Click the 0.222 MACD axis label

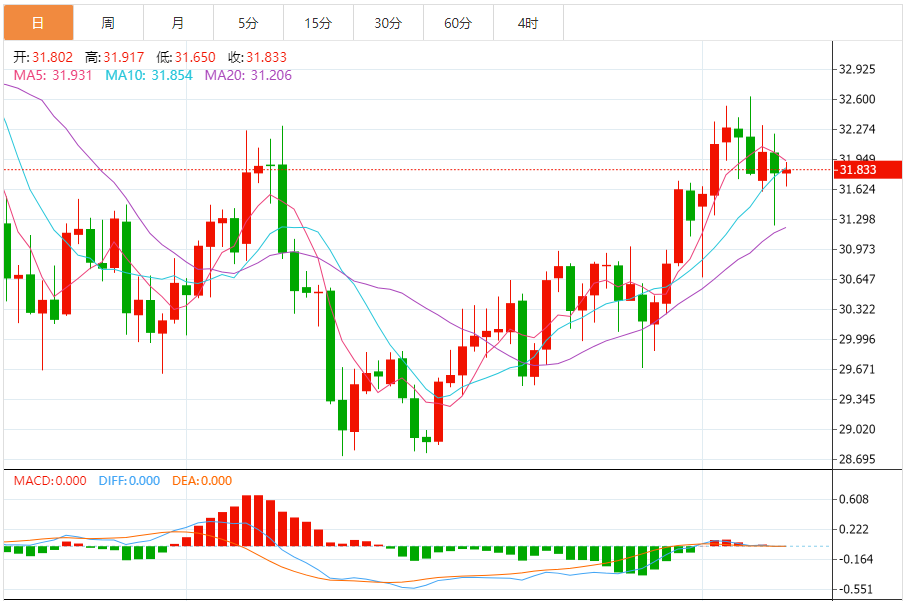point(854,529)
